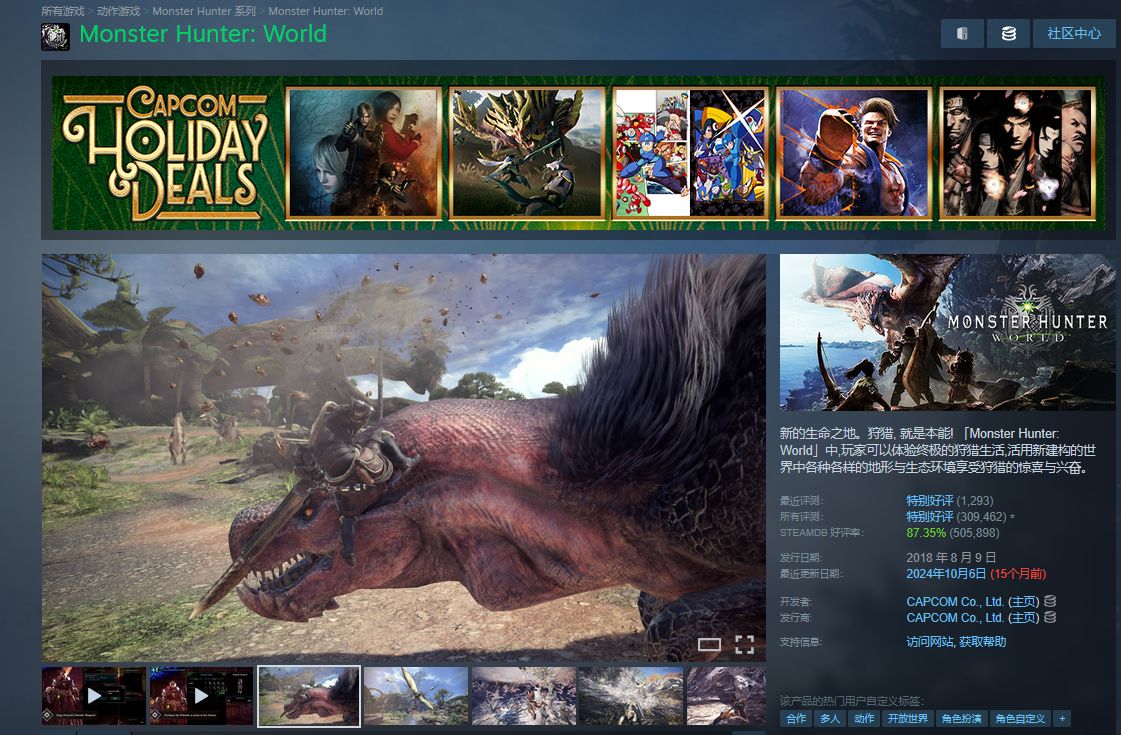This screenshot has width=1121, height=735.
Task: Open Mega Man collection banner tile
Action: click(690, 152)
